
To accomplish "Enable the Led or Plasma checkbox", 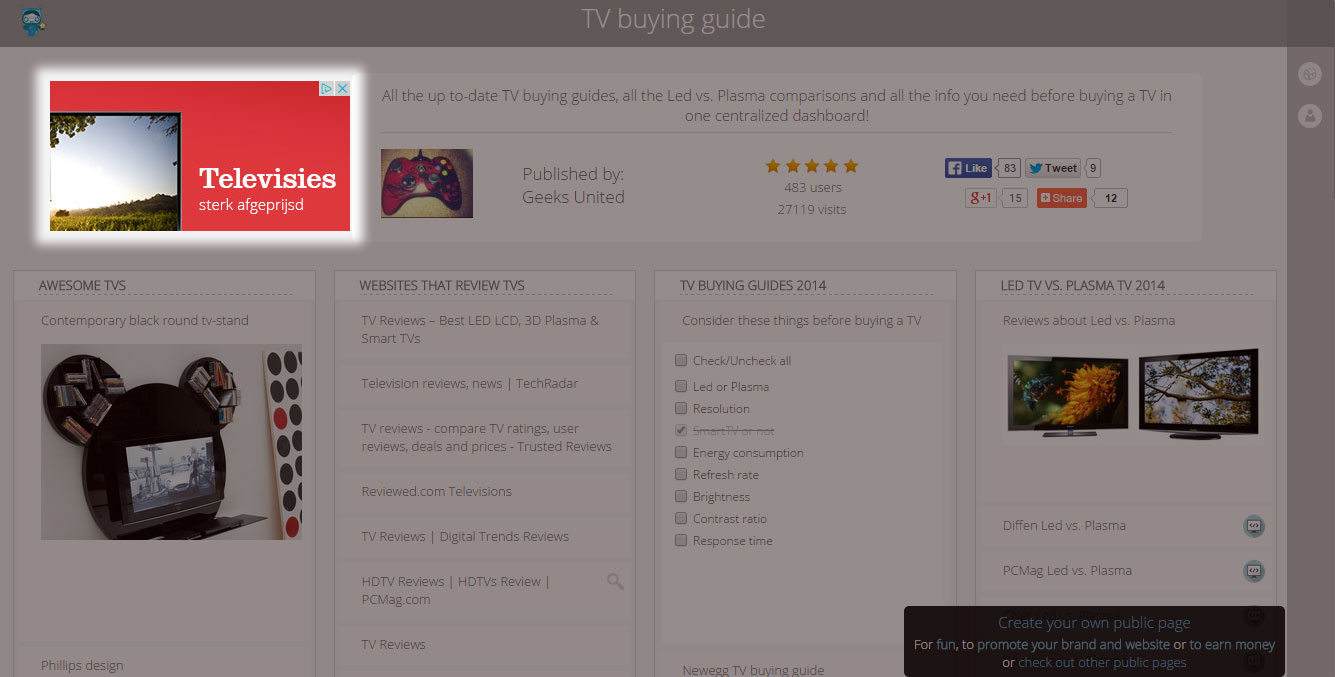I will [x=681, y=387].
